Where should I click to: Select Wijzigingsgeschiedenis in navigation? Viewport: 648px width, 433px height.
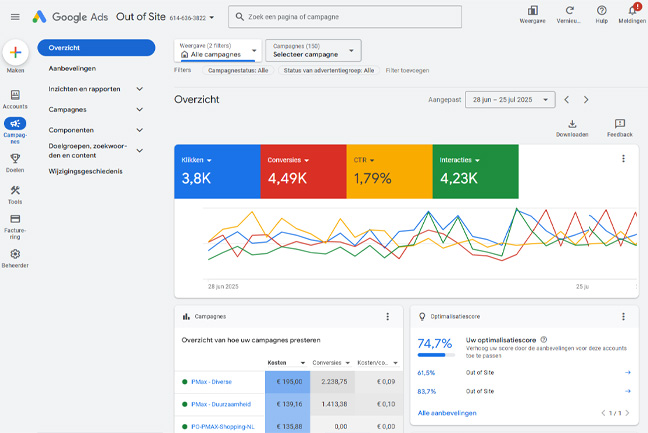point(86,171)
